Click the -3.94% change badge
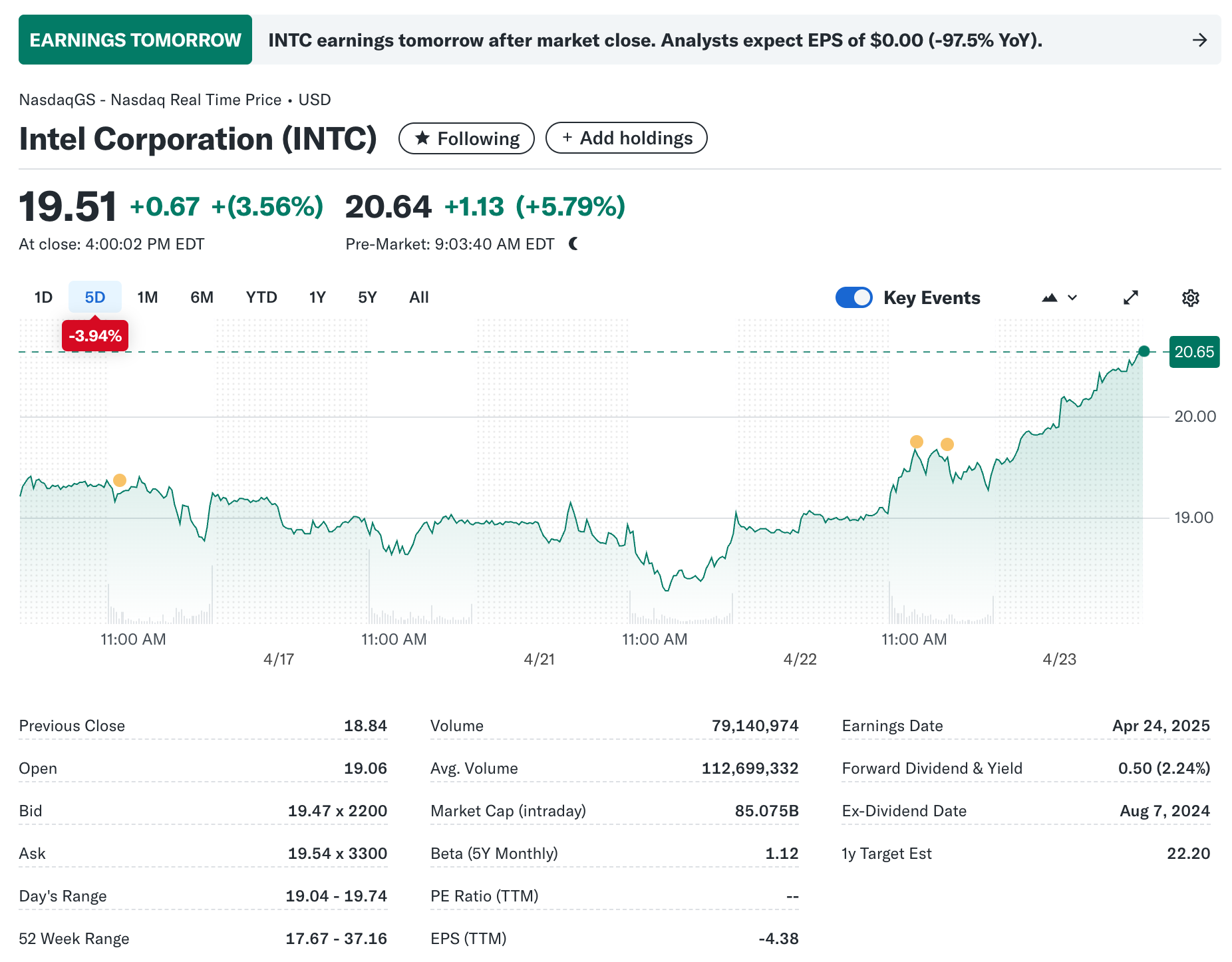1232x962 pixels. pos(95,335)
